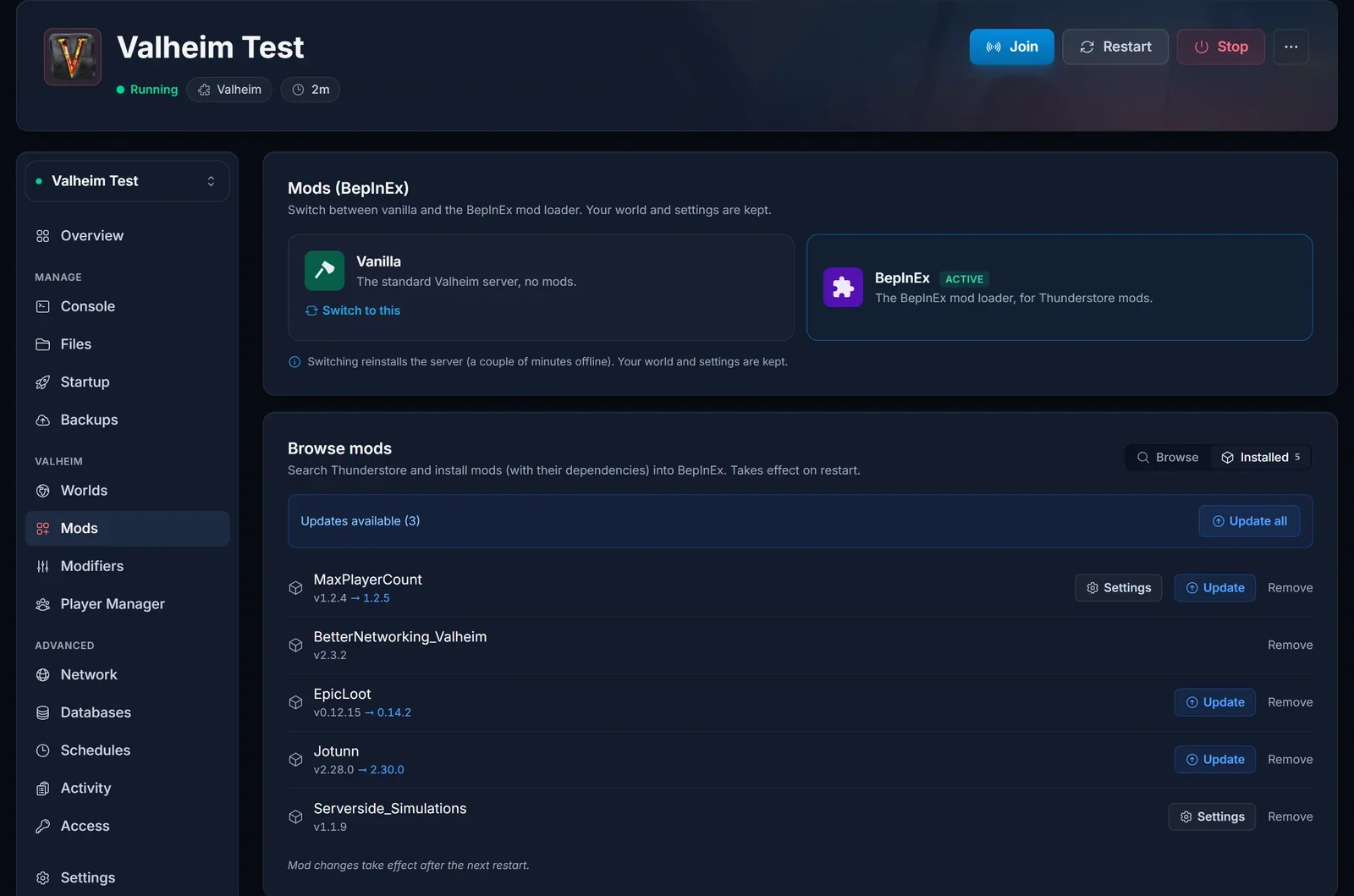This screenshot has height=896, width=1354.
Task: Update EpicLoot mod
Action: click(1214, 702)
